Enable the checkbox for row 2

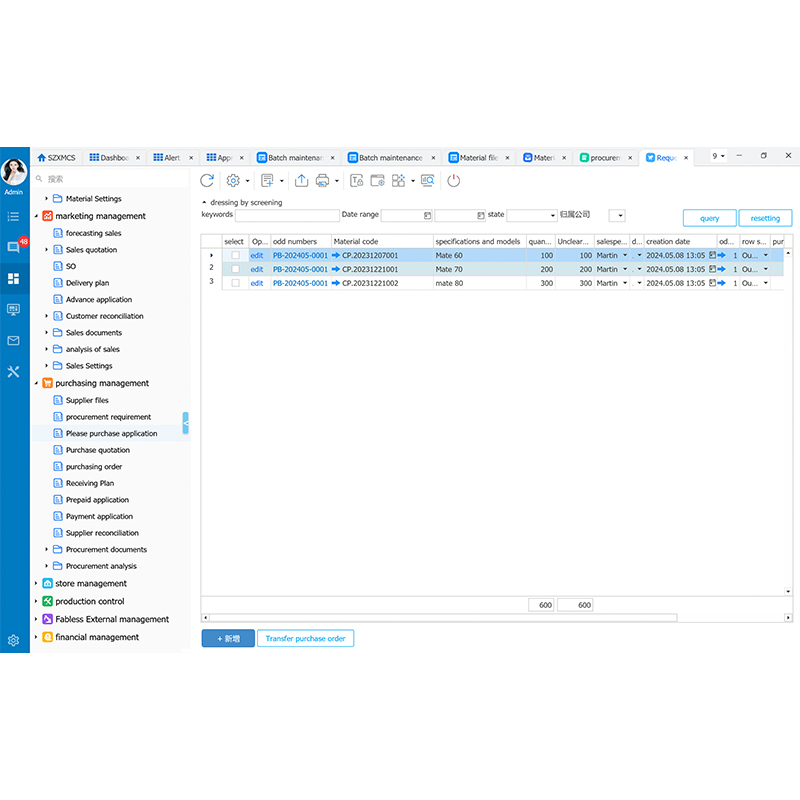pyautogui.click(x=237, y=269)
